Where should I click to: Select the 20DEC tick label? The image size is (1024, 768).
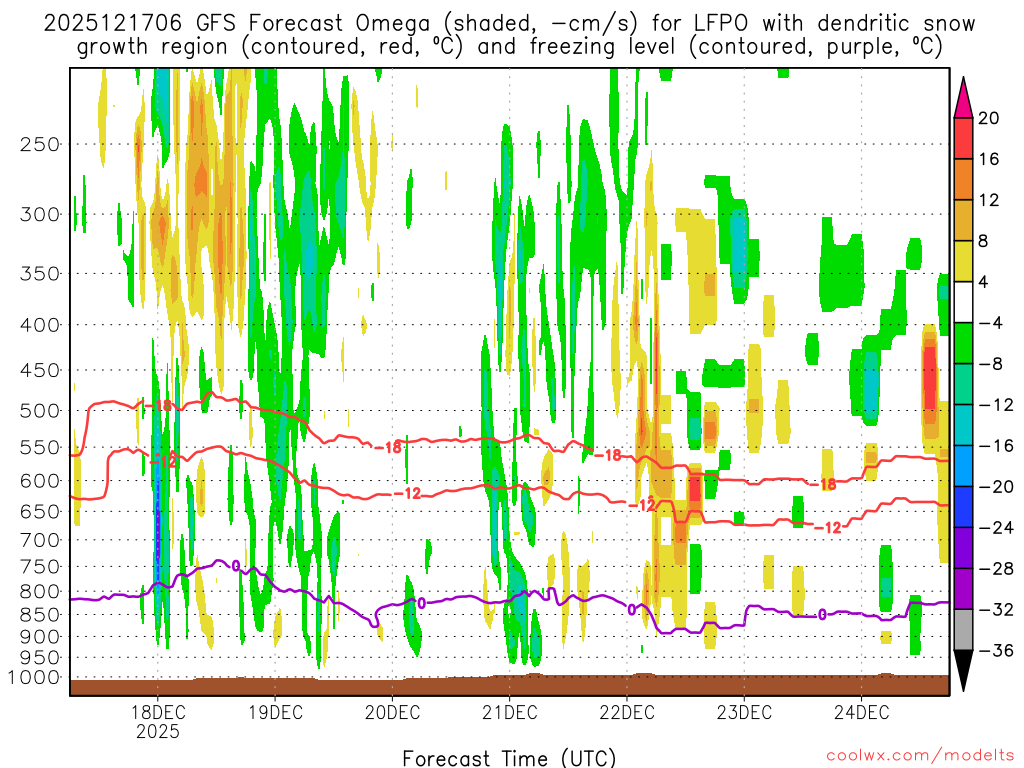(392, 712)
